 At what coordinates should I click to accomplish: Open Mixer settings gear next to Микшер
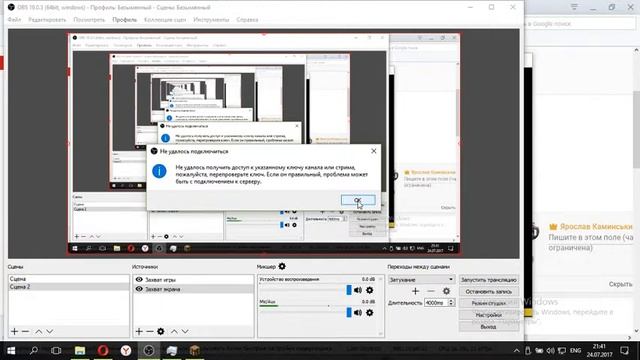pos(282,267)
